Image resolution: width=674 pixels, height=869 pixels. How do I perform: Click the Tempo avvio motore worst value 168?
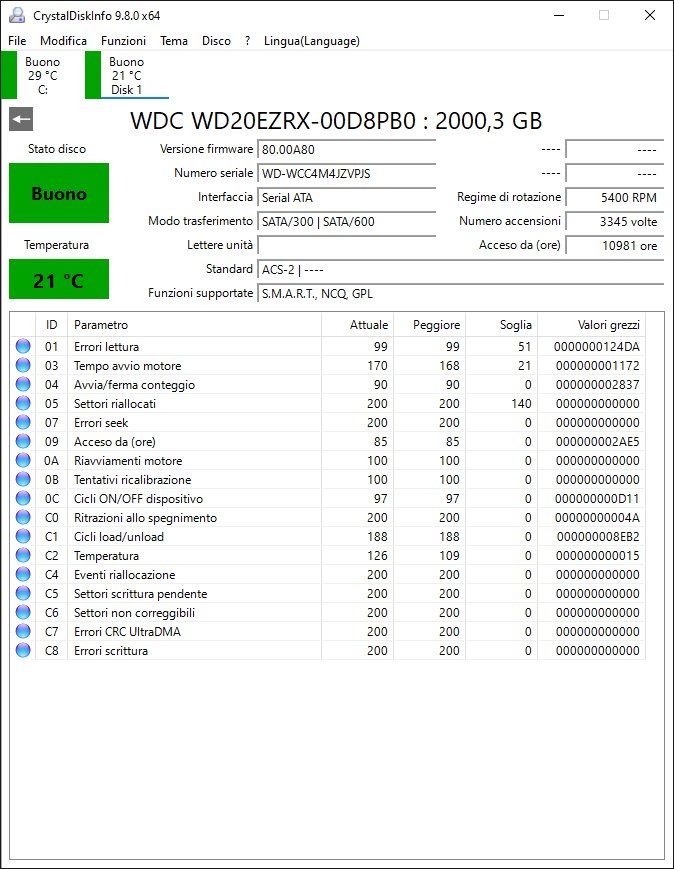click(449, 365)
